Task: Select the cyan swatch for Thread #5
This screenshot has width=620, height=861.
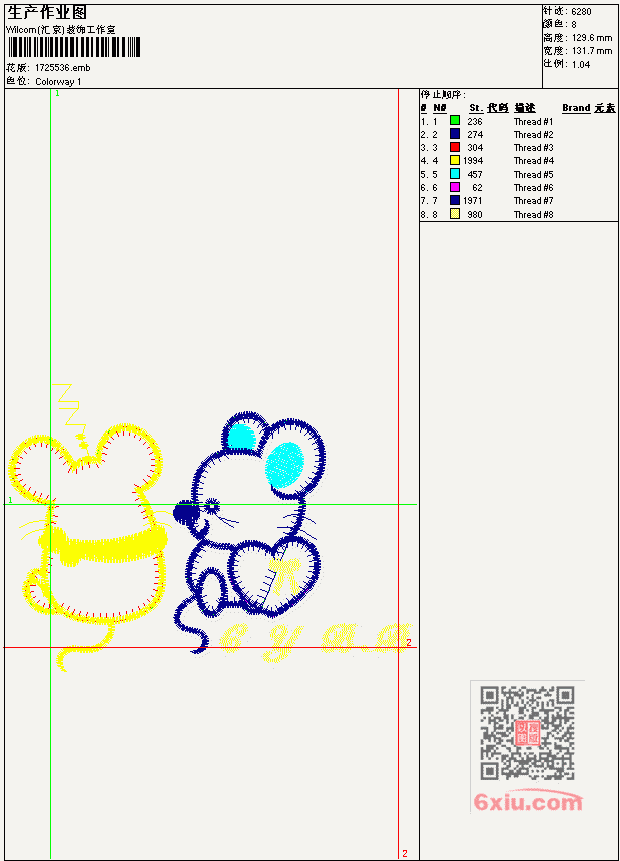Action: 455,174
